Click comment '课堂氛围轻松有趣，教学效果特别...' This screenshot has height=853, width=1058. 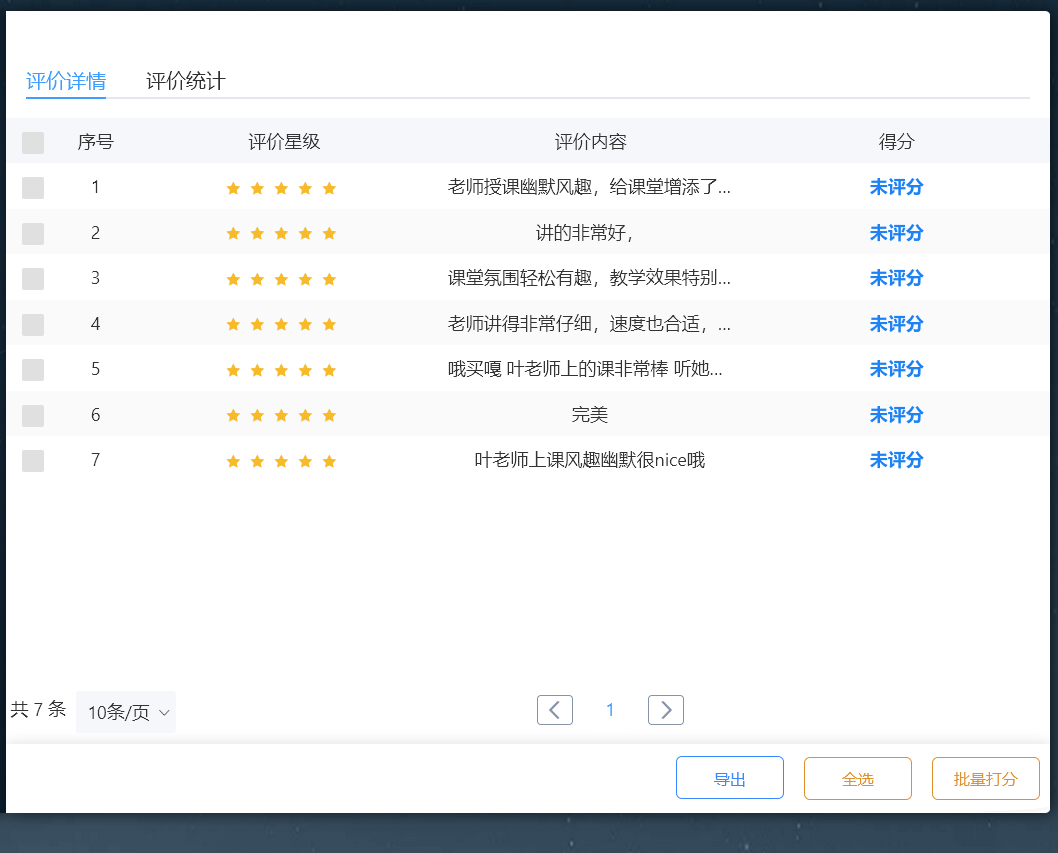point(589,278)
